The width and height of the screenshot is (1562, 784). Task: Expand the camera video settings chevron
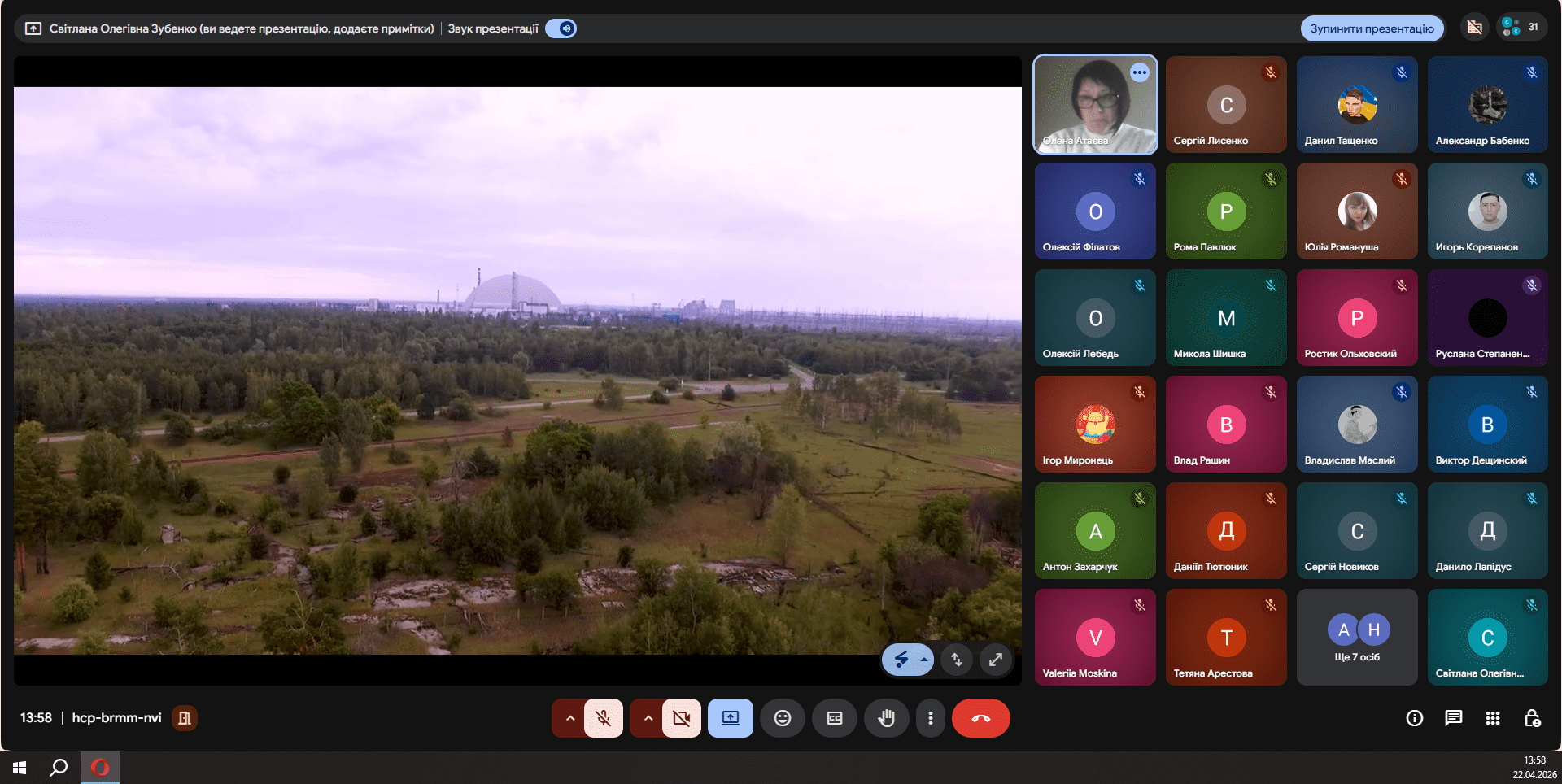click(x=648, y=718)
